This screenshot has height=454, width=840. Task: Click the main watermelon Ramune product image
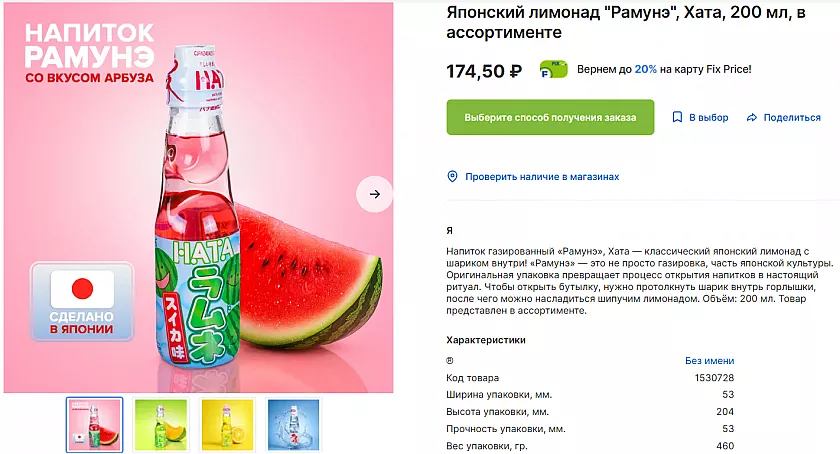200,200
